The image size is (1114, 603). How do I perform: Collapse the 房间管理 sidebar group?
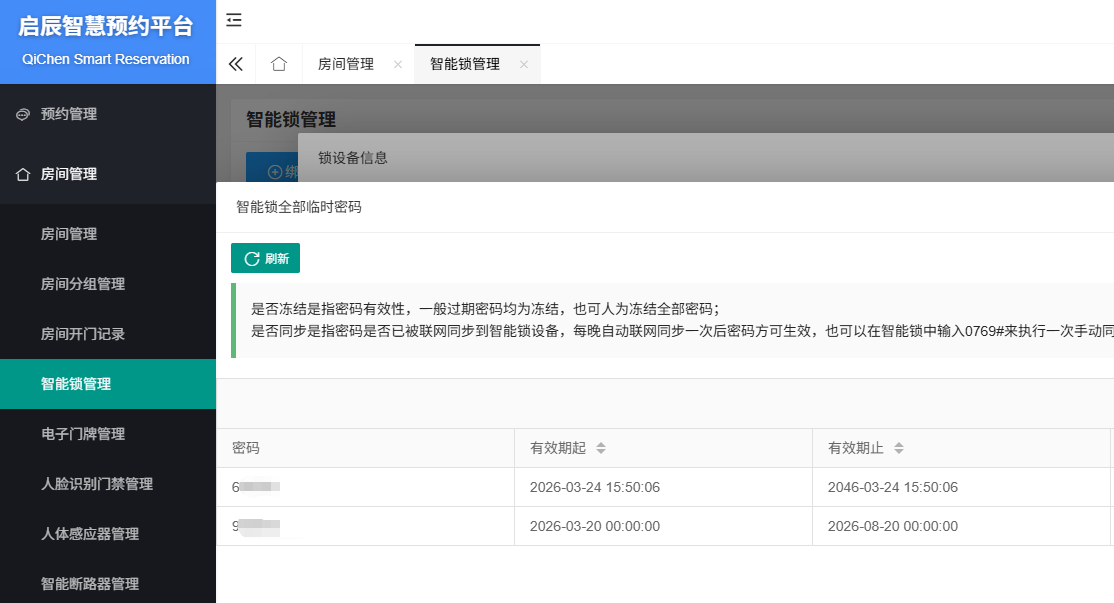69,174
